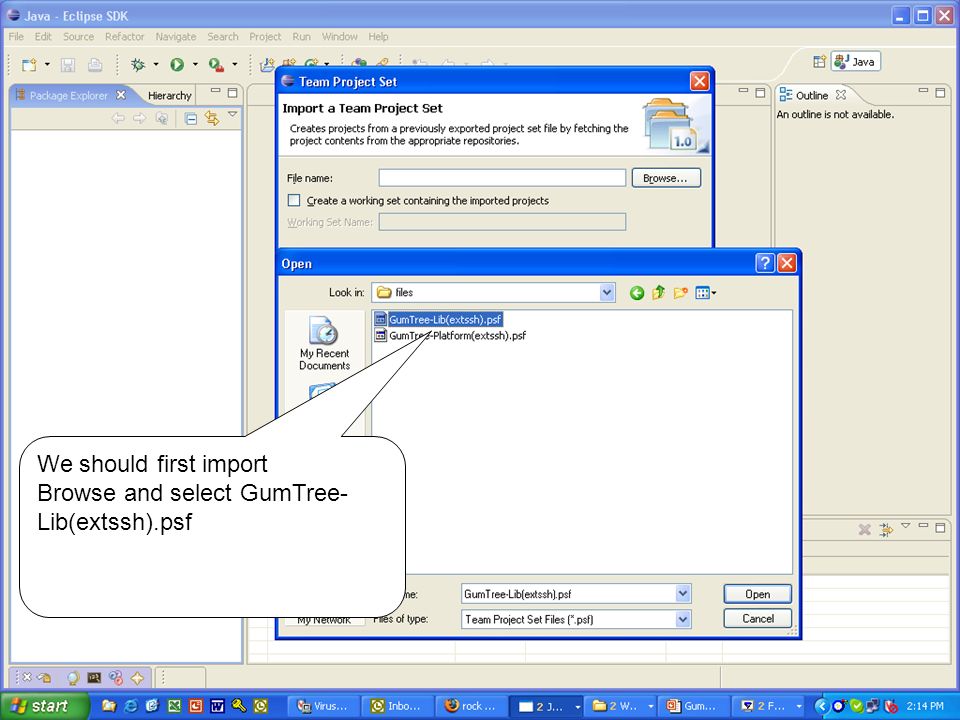The image size is (960, 720).
Task: Select GumTree-Lib(extssh).psf file
Action: (438, 319)
